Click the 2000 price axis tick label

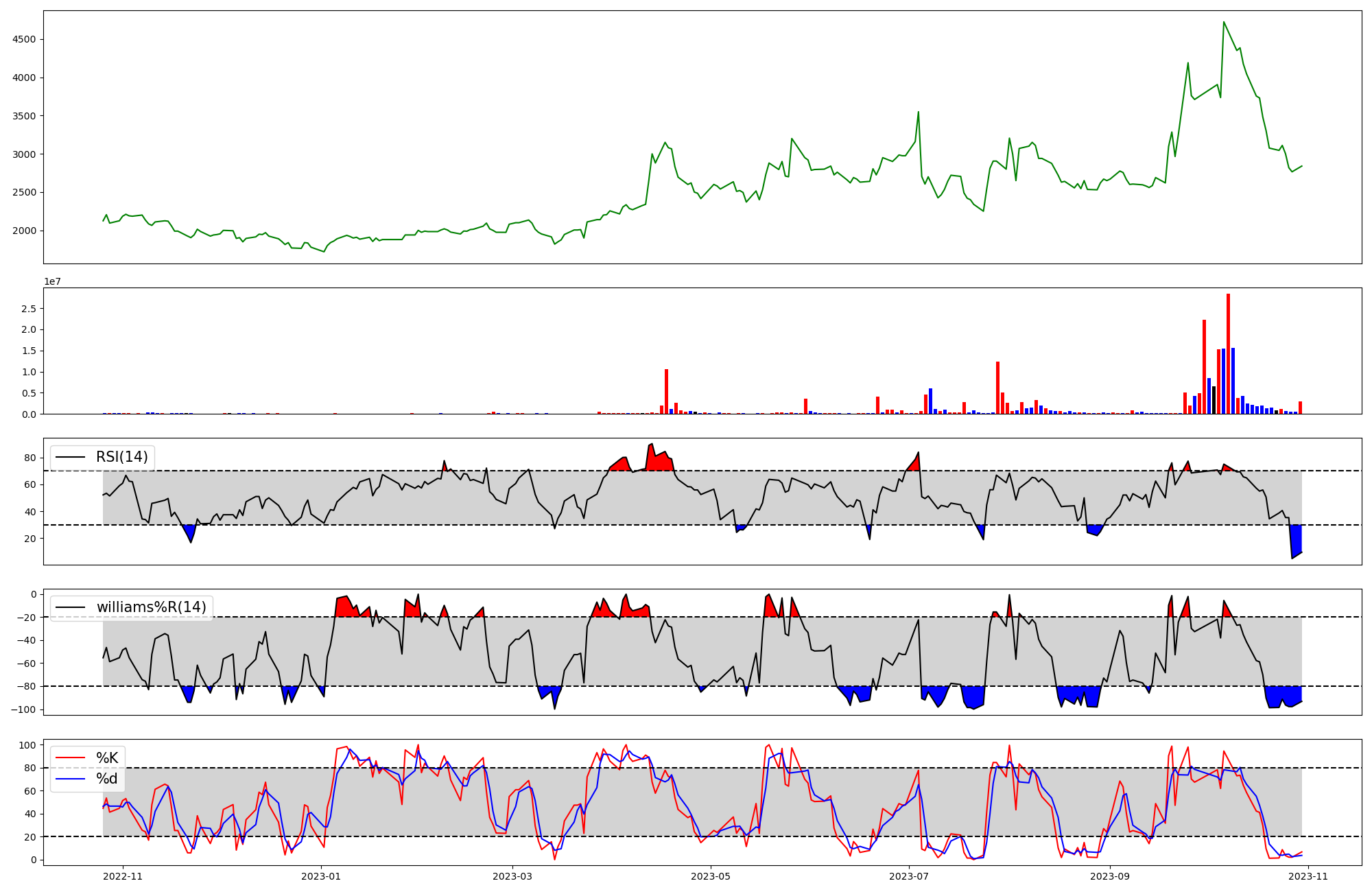click(24, 231)
